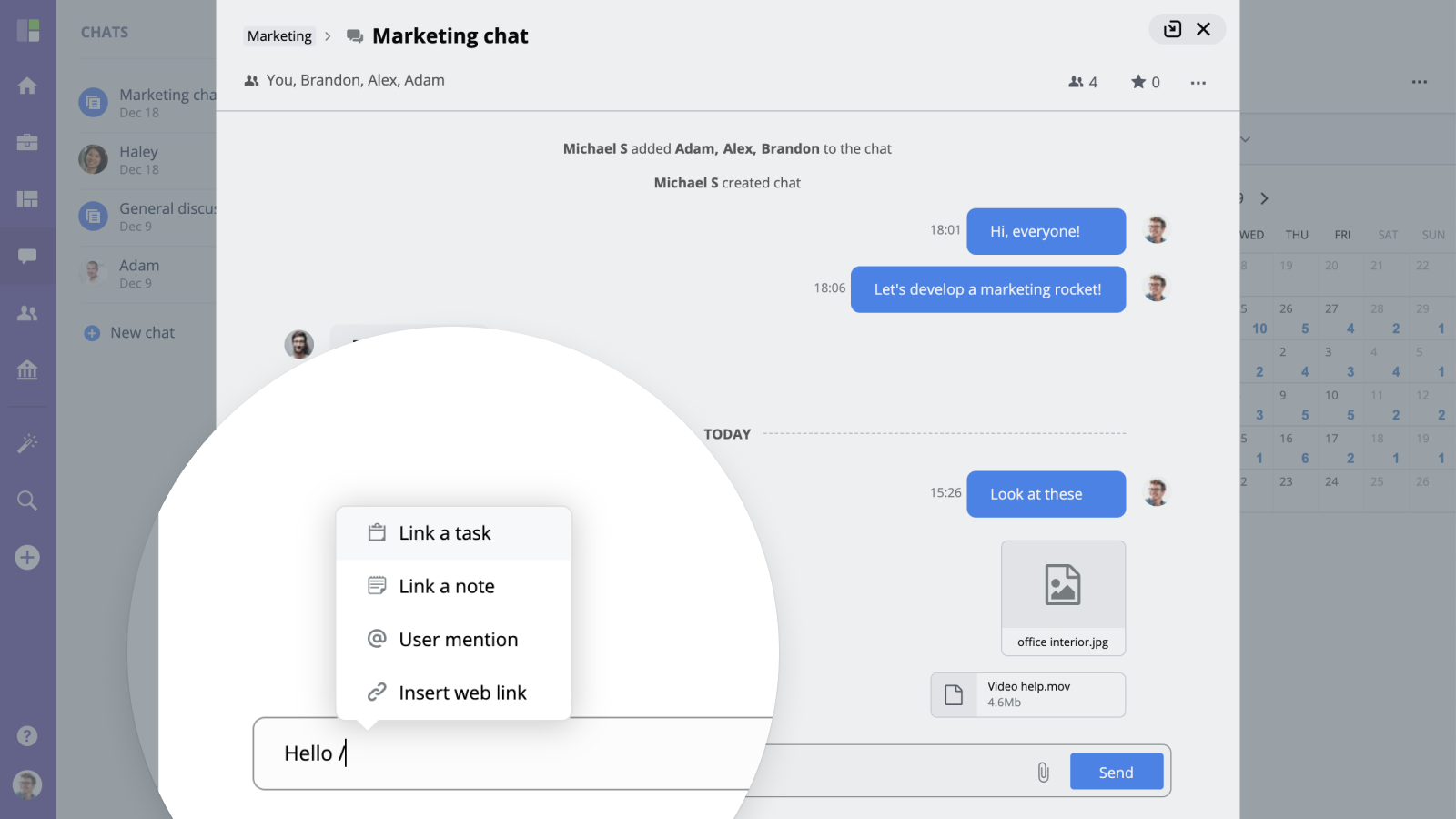Click the 'Let's develop a marketing rocket!' message
The width and height of the screenshot is (1456, 819).
click(988, 289)
